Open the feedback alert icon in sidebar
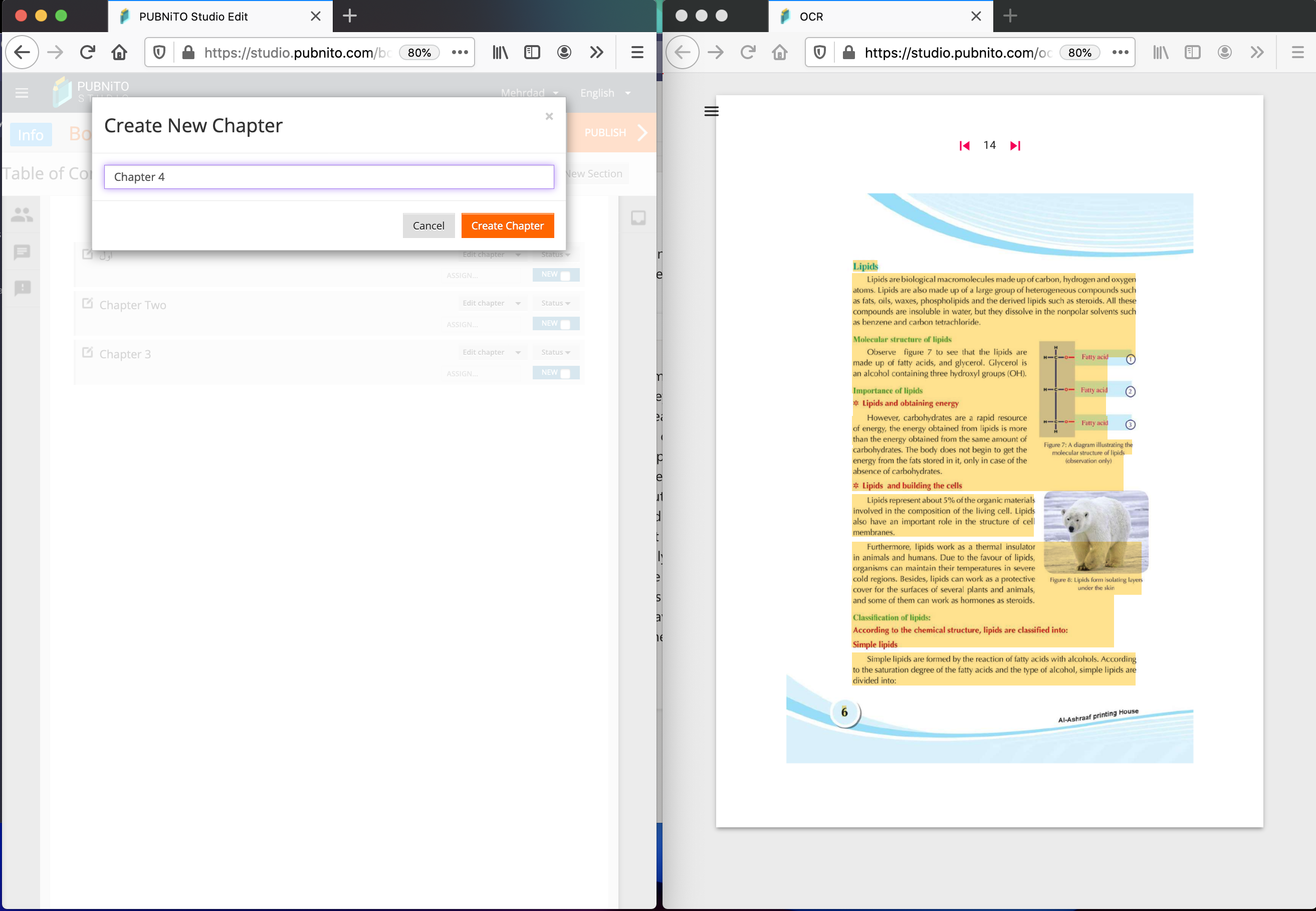The height and width of the screenshot is (911, 1316). [22, 288]
